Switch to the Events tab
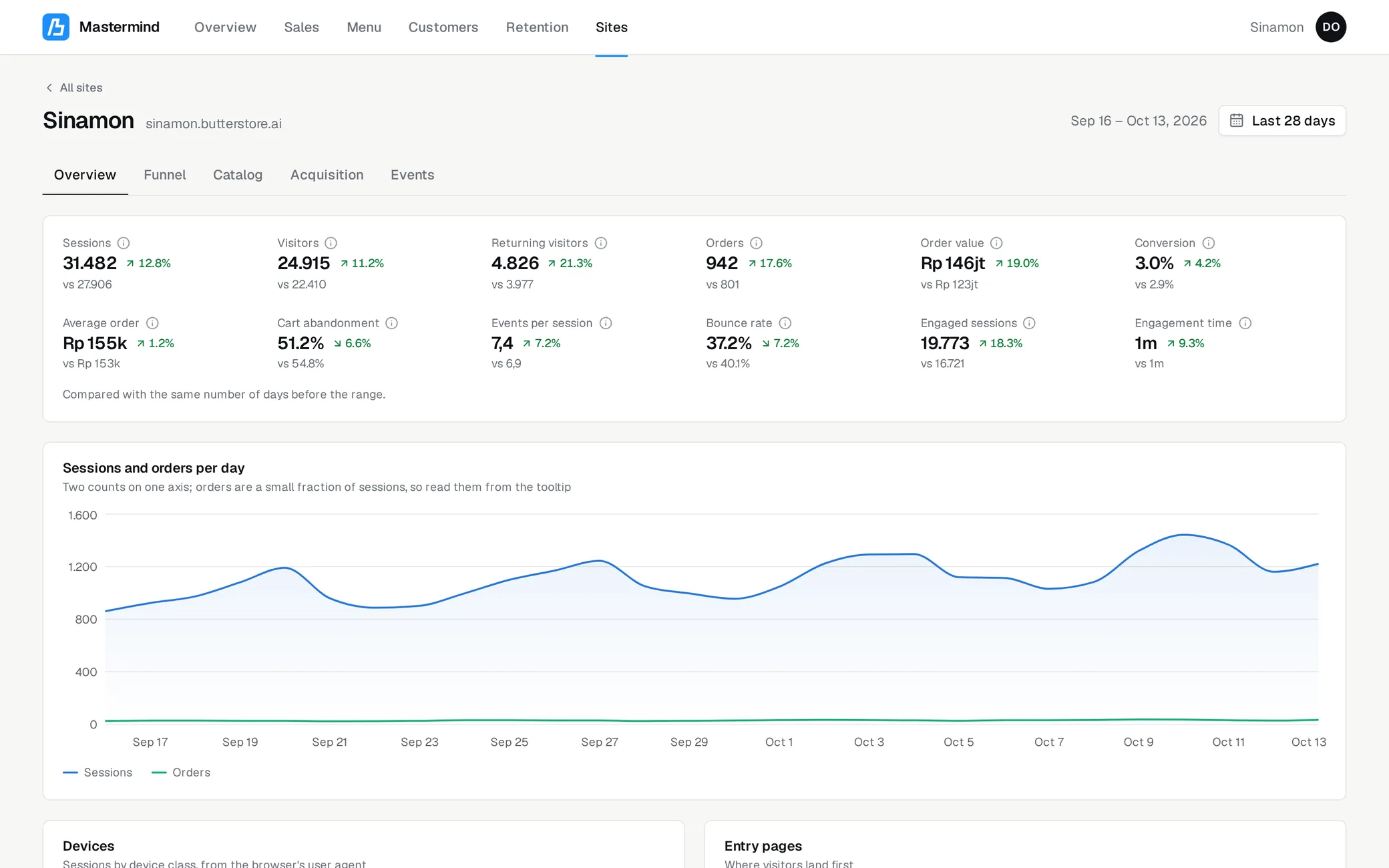Screen dimensions: 1389x868 [413, 175]
